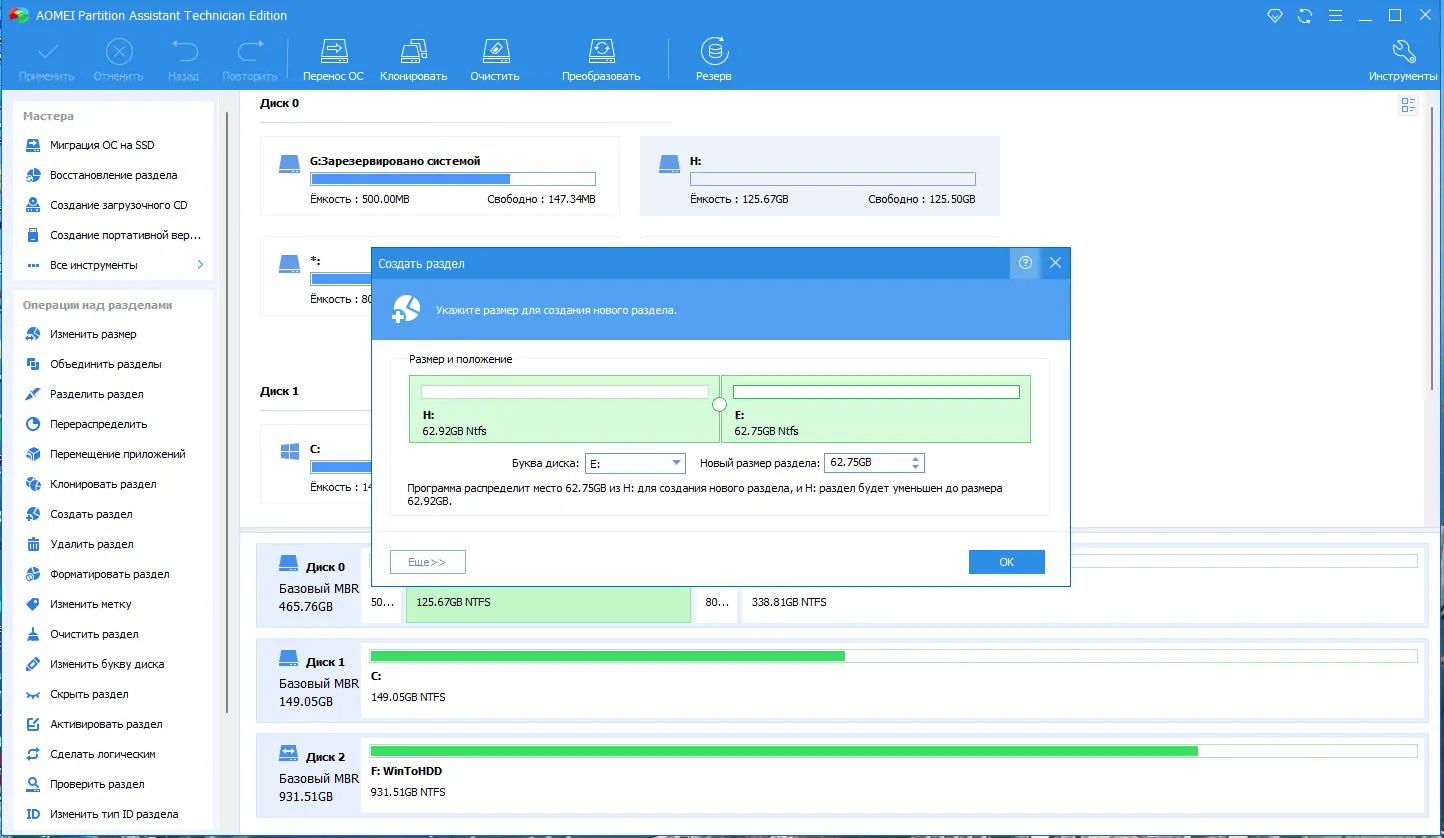Select G: Зарезервировано системой partition card
The height and width of the screenshot is (838, 1444).
pos(440,177)
